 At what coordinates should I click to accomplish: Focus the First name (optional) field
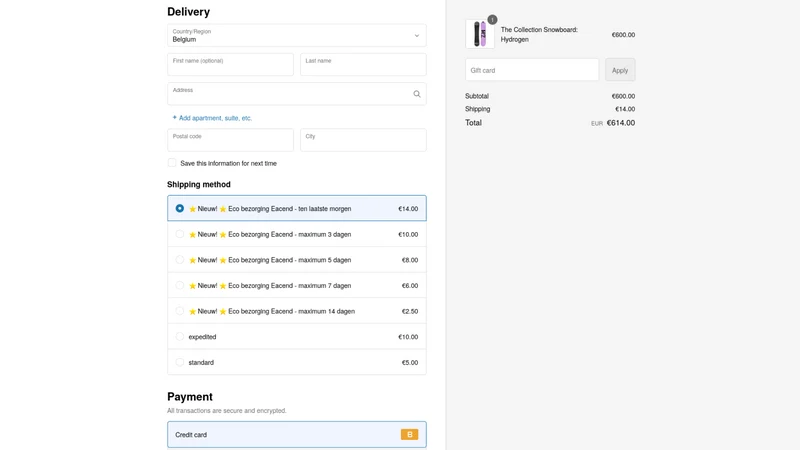click(231, 65)
